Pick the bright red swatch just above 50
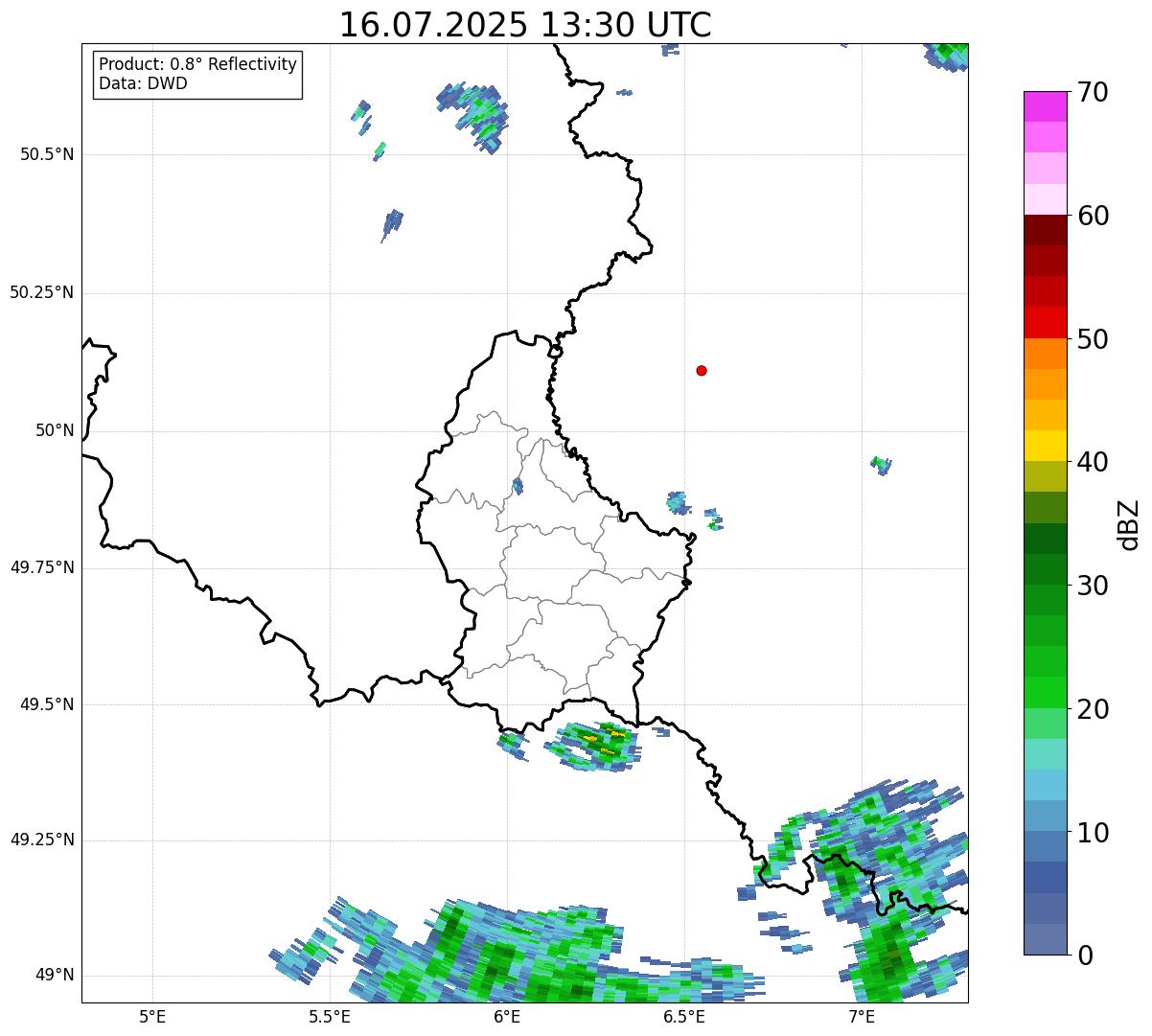1152x1036 pixels. pyautogui.click(x=1046, y=323)
